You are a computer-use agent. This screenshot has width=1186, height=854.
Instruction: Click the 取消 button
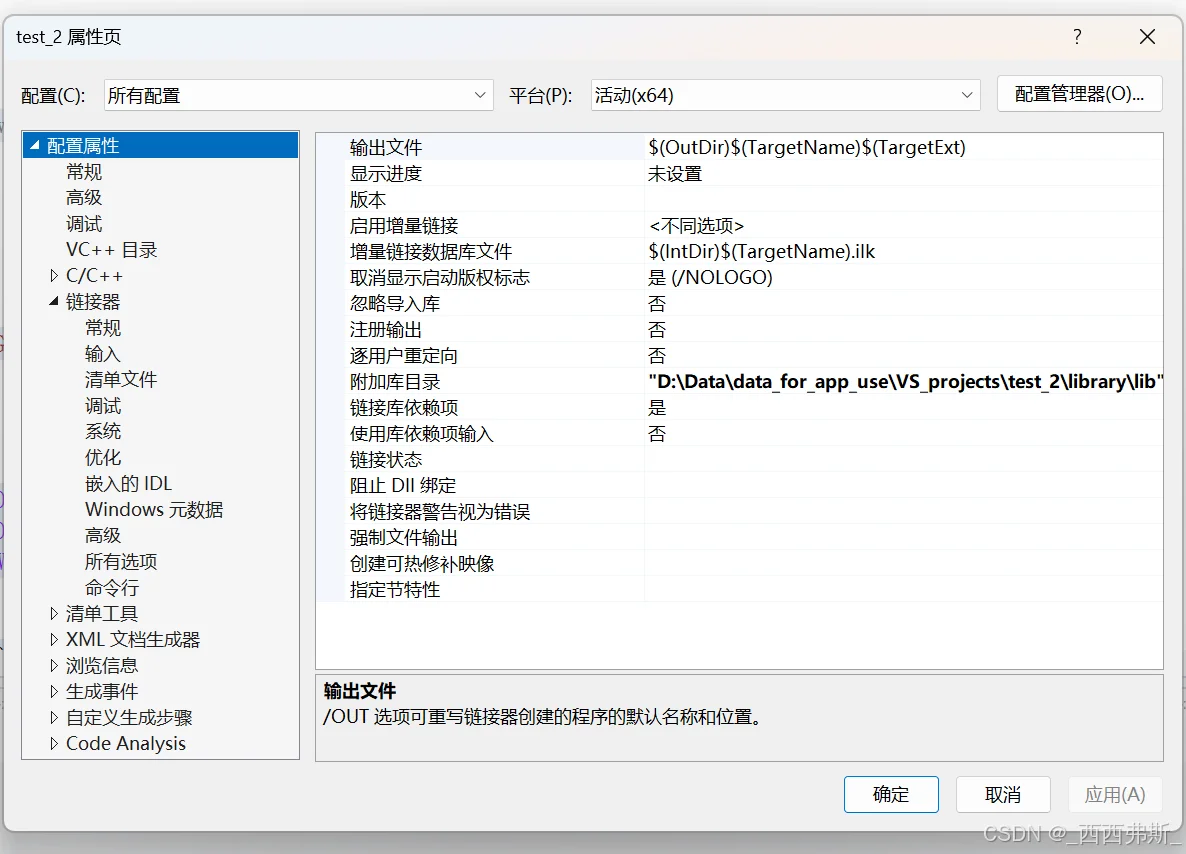click(x=1003, y=794)
